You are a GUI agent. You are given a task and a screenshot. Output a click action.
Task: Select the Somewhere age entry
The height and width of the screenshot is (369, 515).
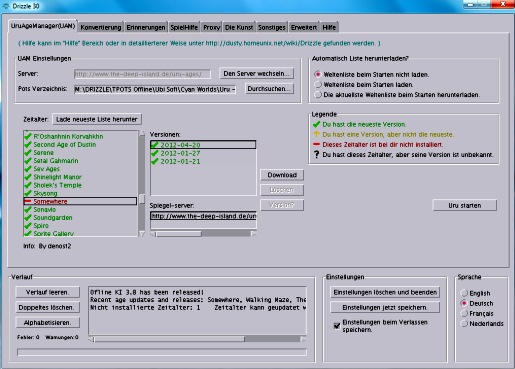[x=80, y=201]
